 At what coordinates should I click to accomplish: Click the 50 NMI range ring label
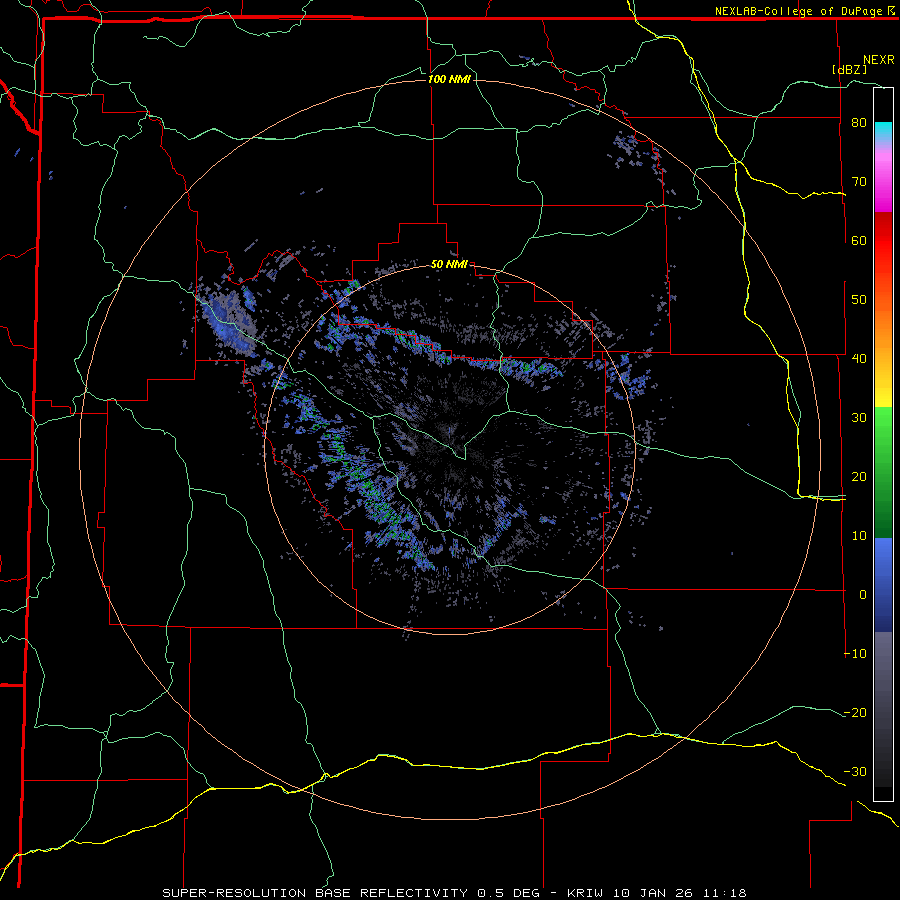click(449, 264)
